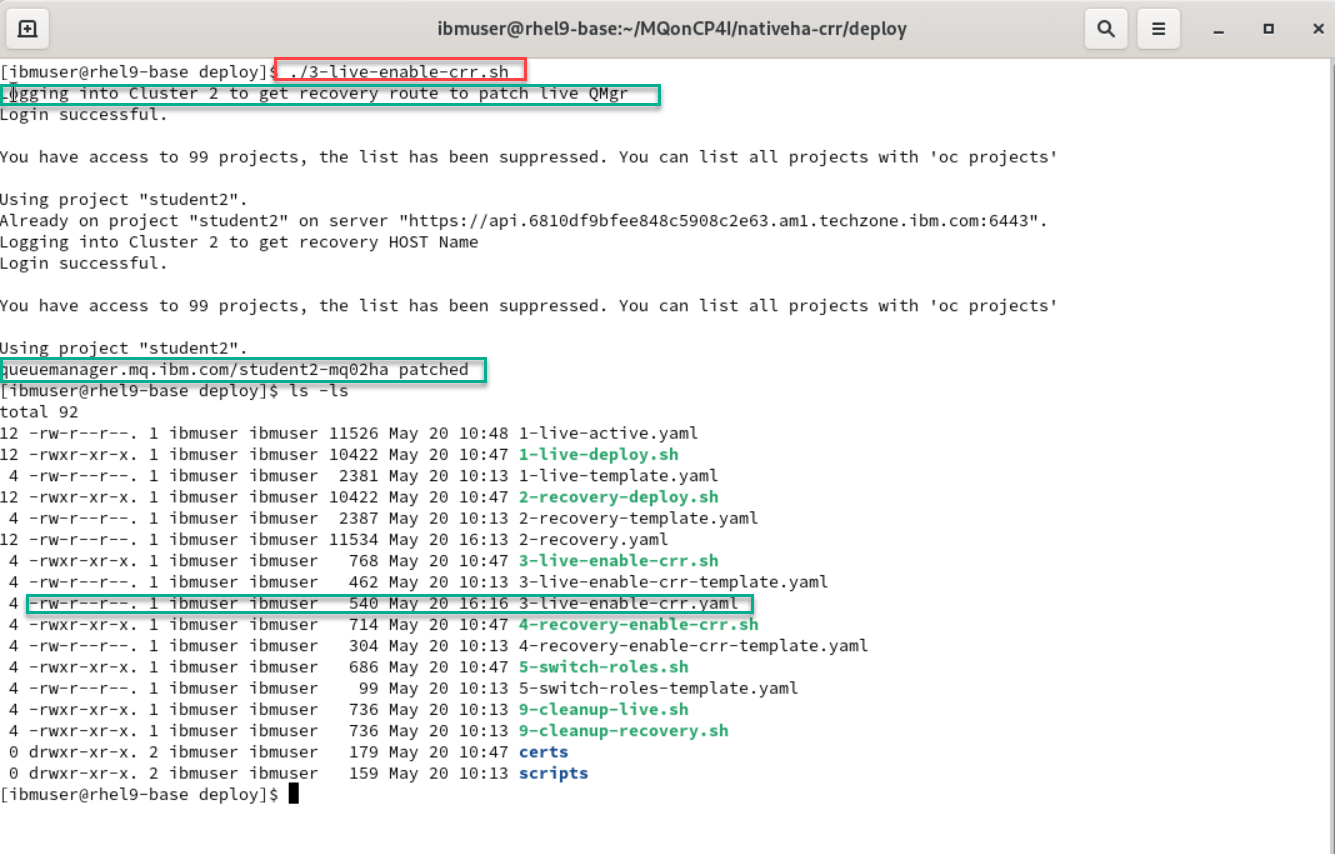The image size is (1335, 854).
Task: Minimize the terminal window
Action: point(1217,29)
